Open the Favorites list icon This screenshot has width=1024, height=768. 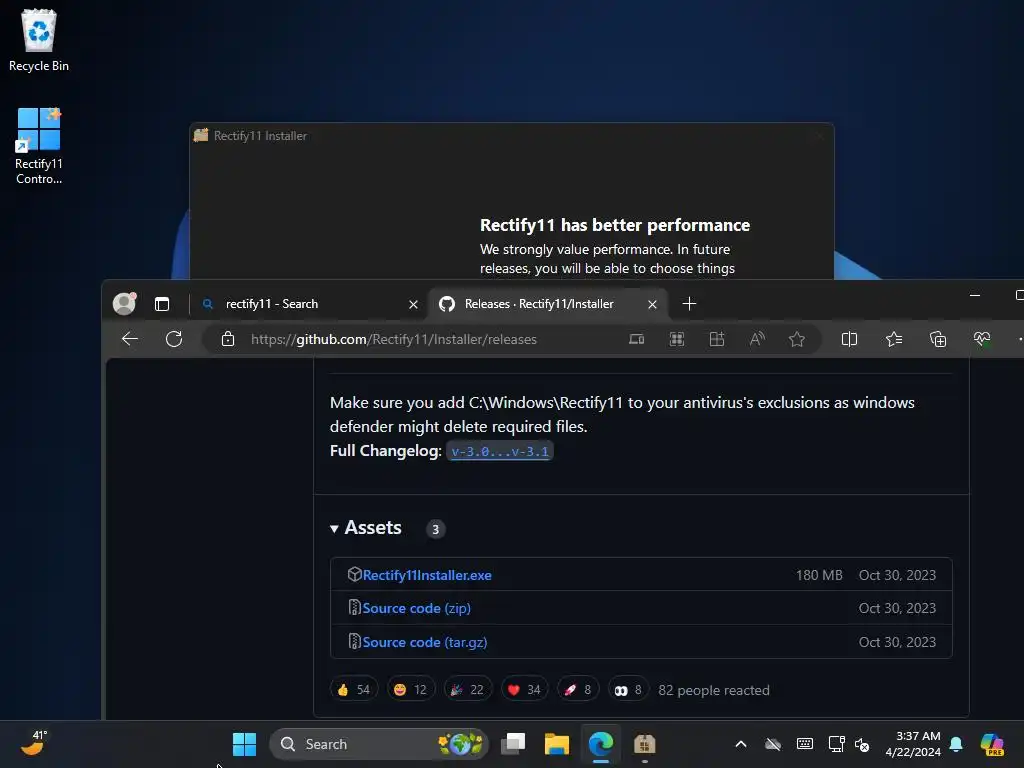[x=894, y=339]
